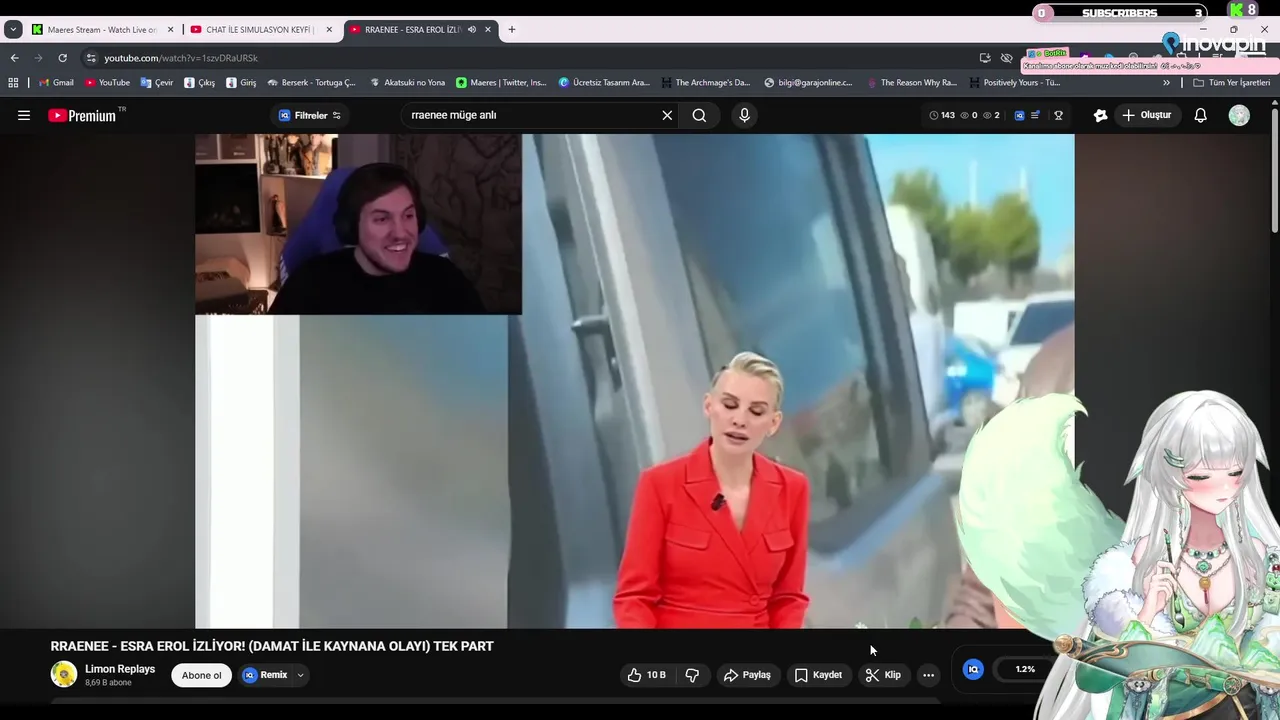Switch to CHAT İLE SIMULASYON KEYFİ tab
The image size is (1280, 720).
tap(260, 29)
